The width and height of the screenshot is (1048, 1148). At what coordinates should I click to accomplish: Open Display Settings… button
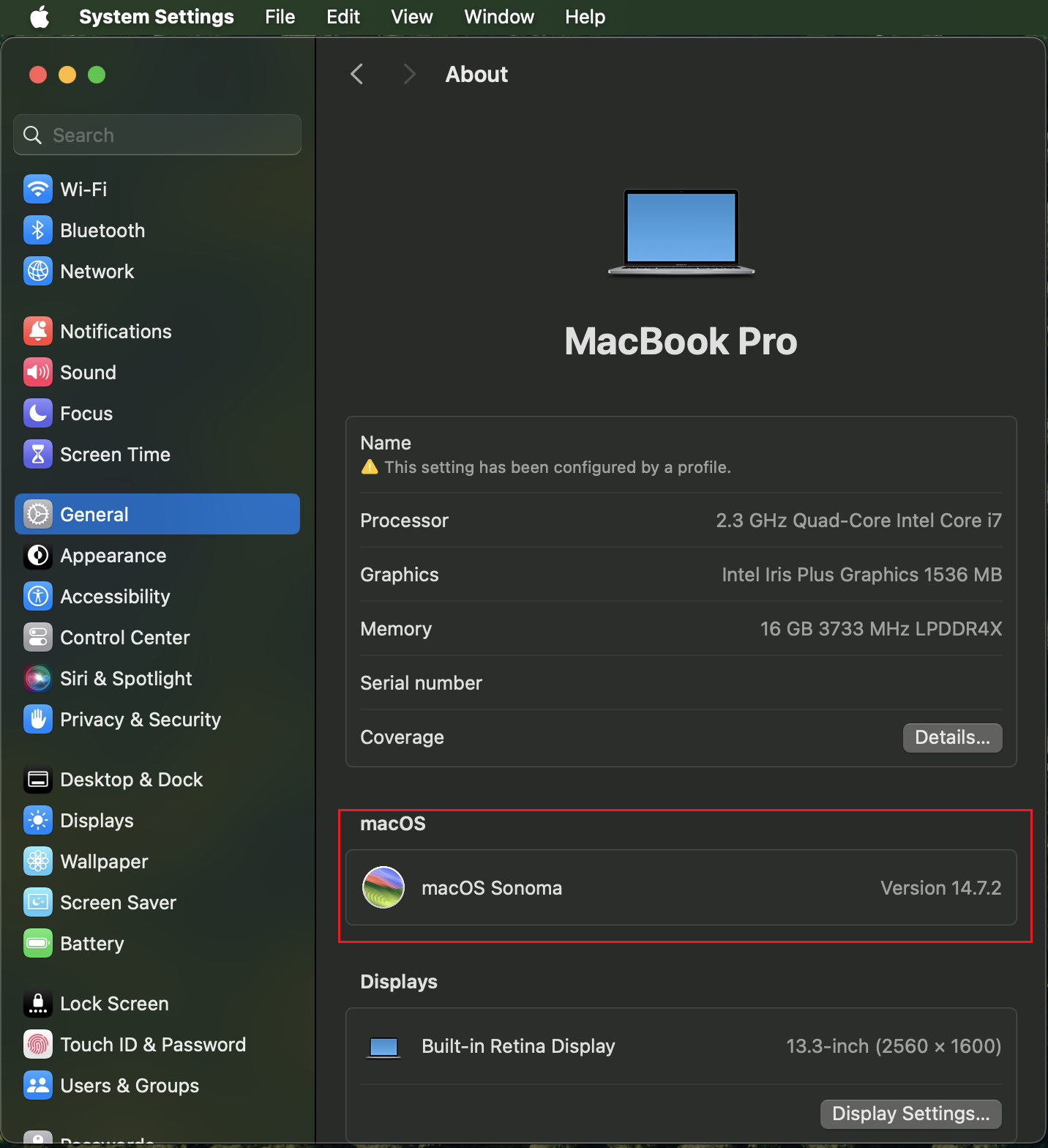pyautogui.click(x=911, y=1114)
